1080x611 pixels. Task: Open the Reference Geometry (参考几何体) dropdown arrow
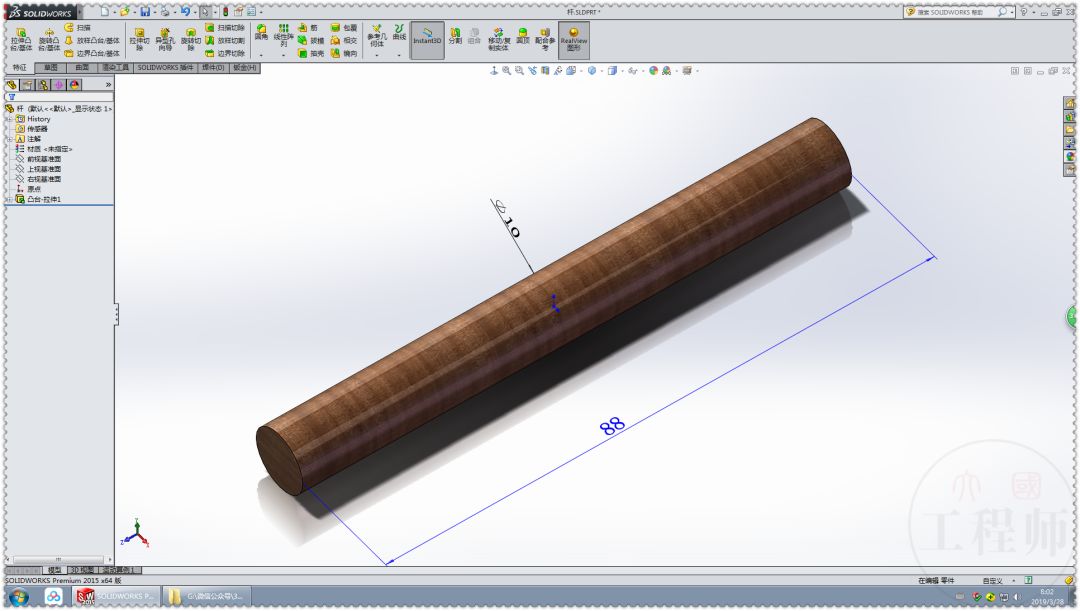[376, 55]
